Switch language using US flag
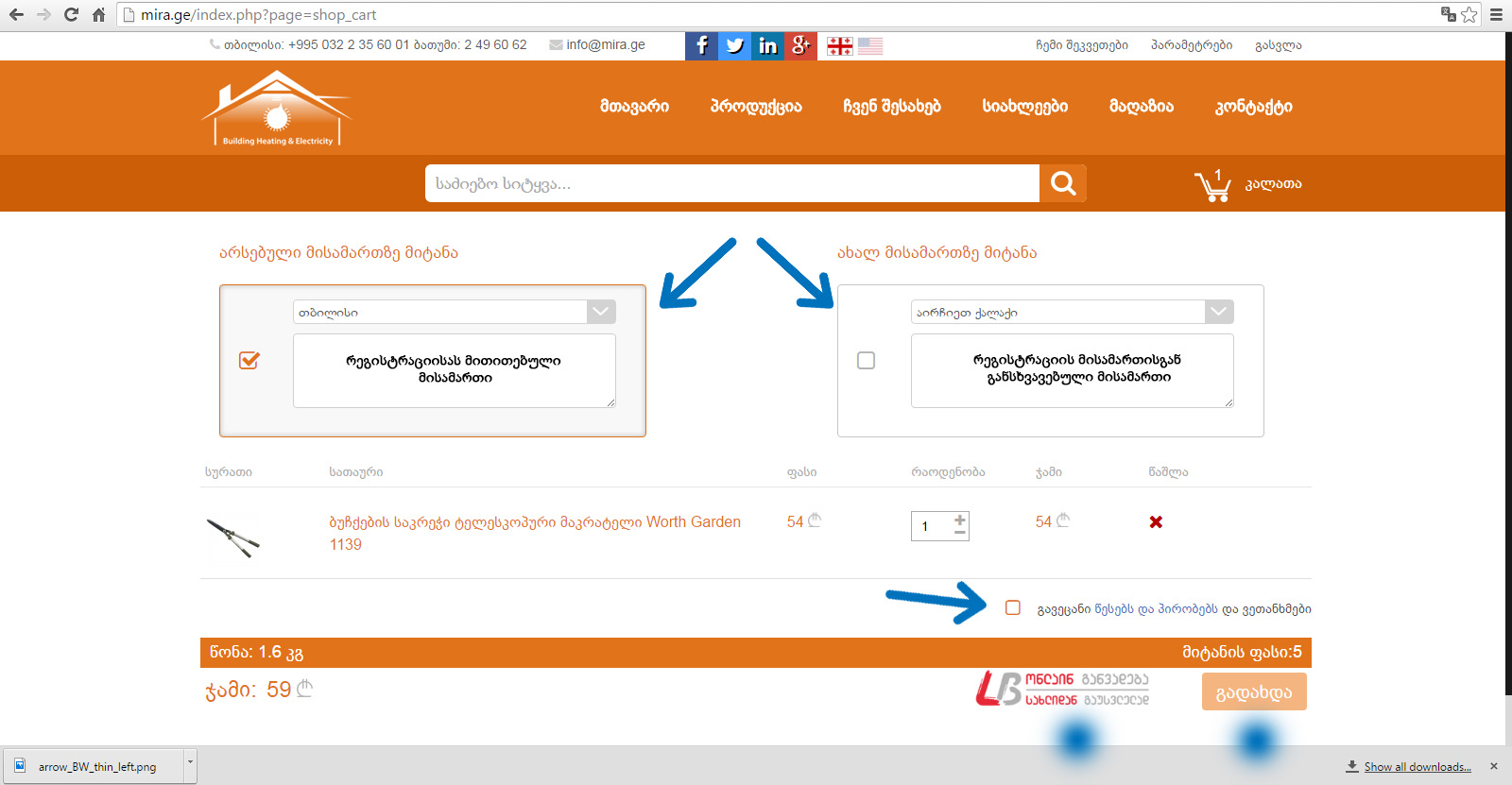Screen dimensions: 1512x785 870,46
